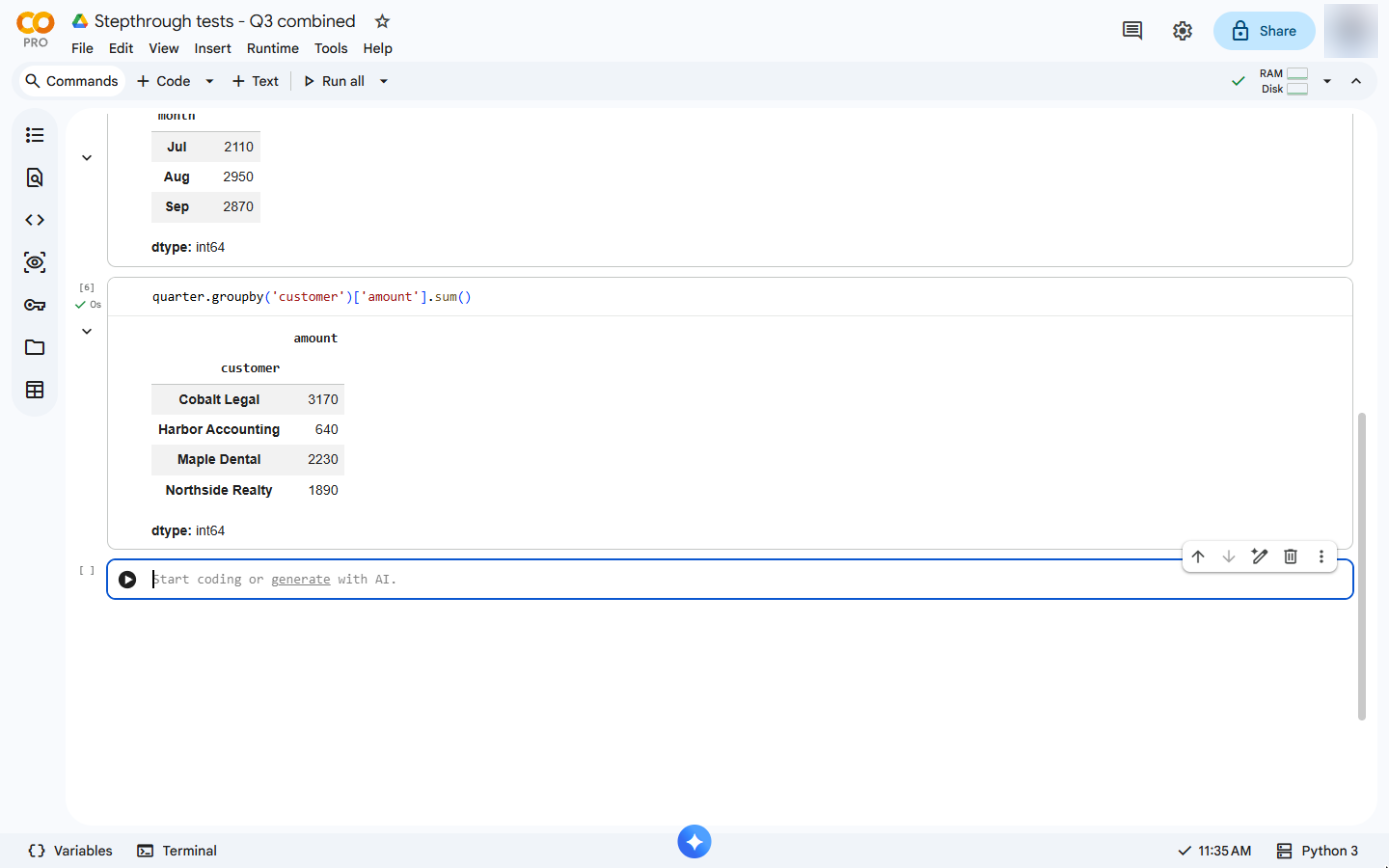This screenshot has height=868, width=1389.
Task: Open the Gemini assistant button
Action: point(694,841)
